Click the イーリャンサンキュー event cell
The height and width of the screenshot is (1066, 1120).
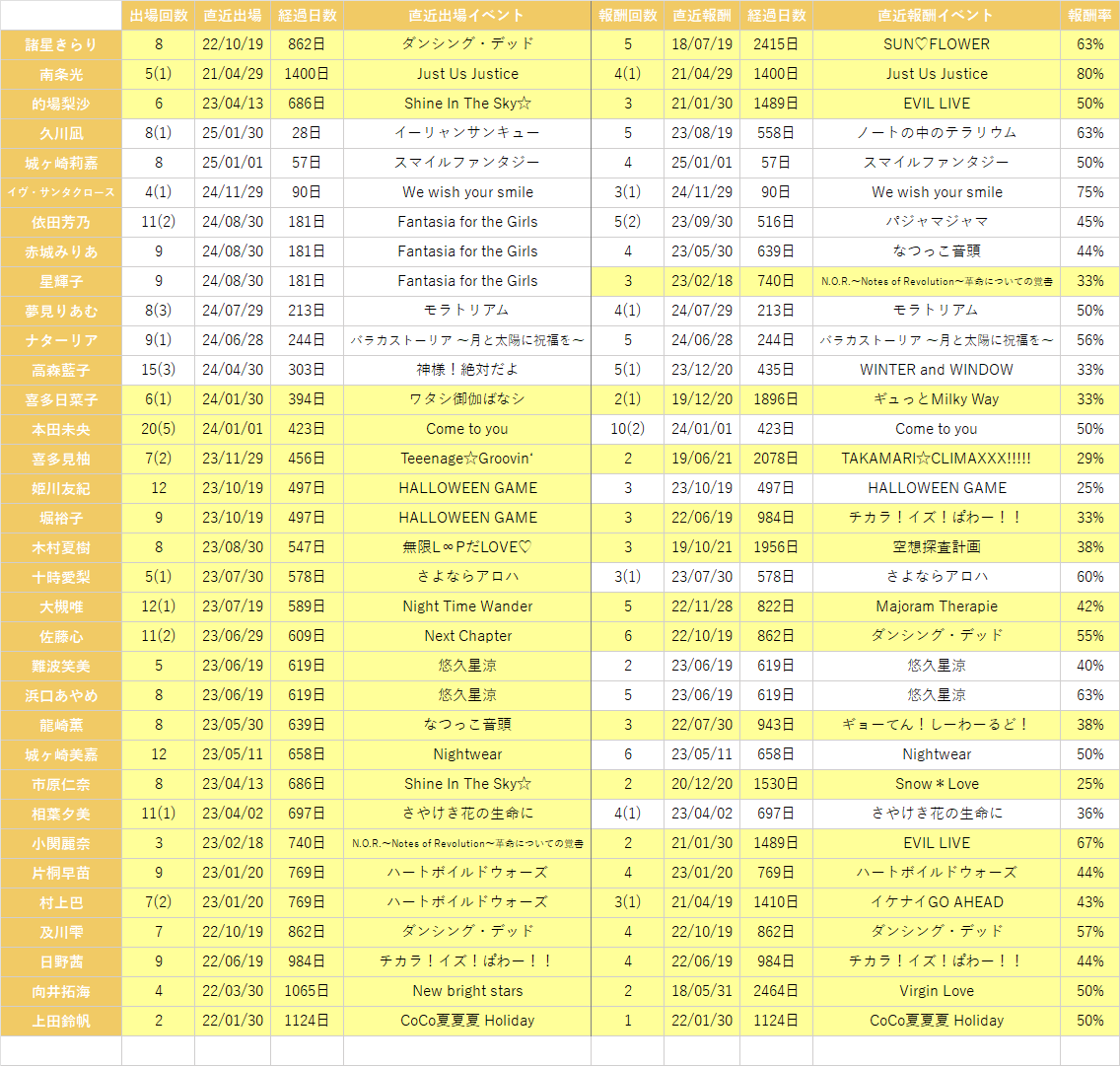(x=467, y=133)
